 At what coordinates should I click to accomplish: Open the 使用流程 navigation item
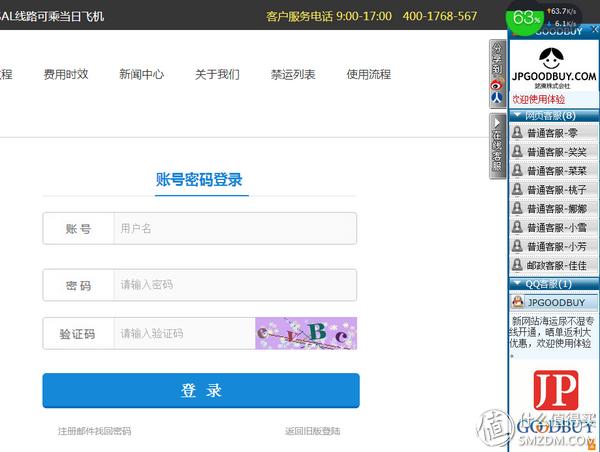coord(369,74)
